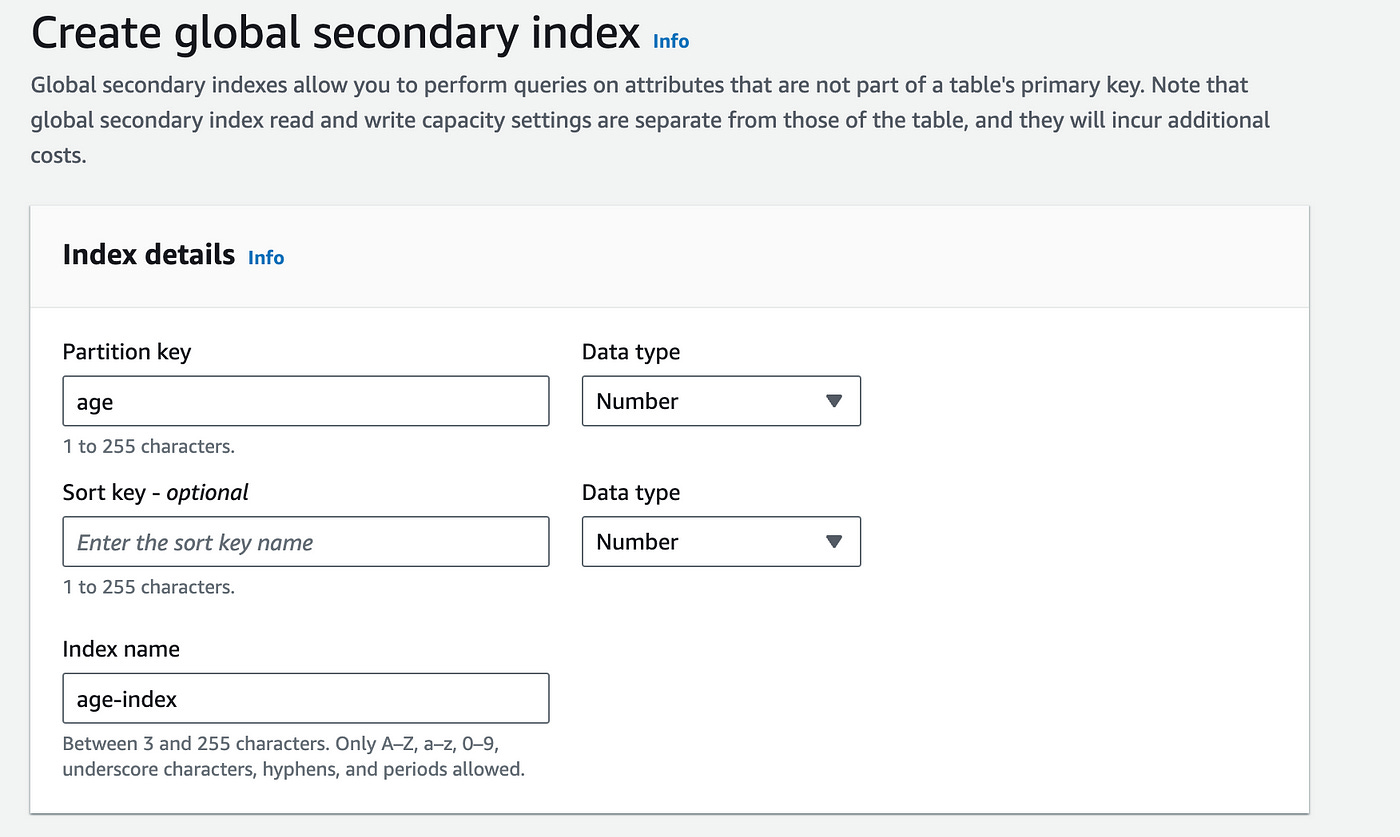Click the character limit hint under Partition key

[148, 446]
